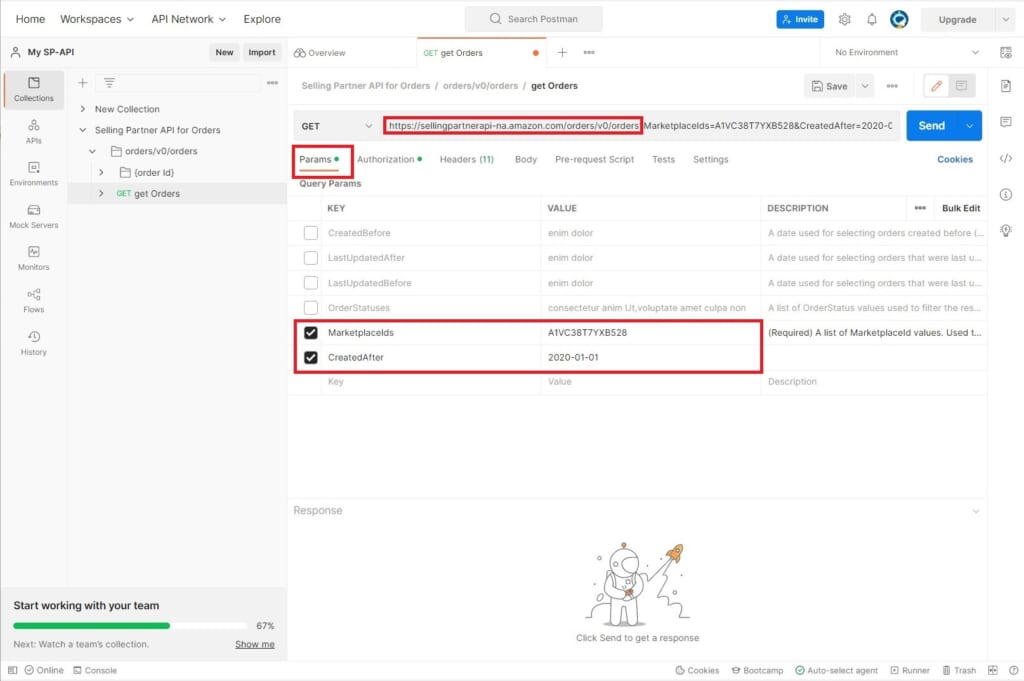Open the request info icon

(1006, 195)
